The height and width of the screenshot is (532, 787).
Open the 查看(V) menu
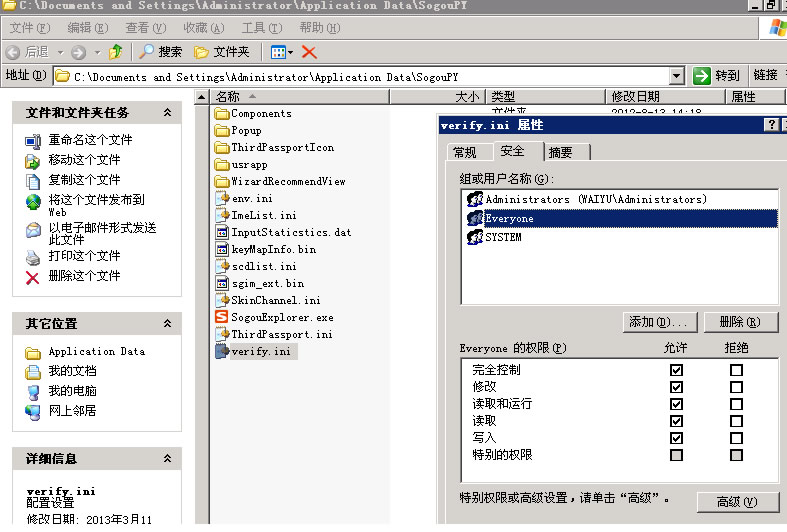tap(146, 28)
